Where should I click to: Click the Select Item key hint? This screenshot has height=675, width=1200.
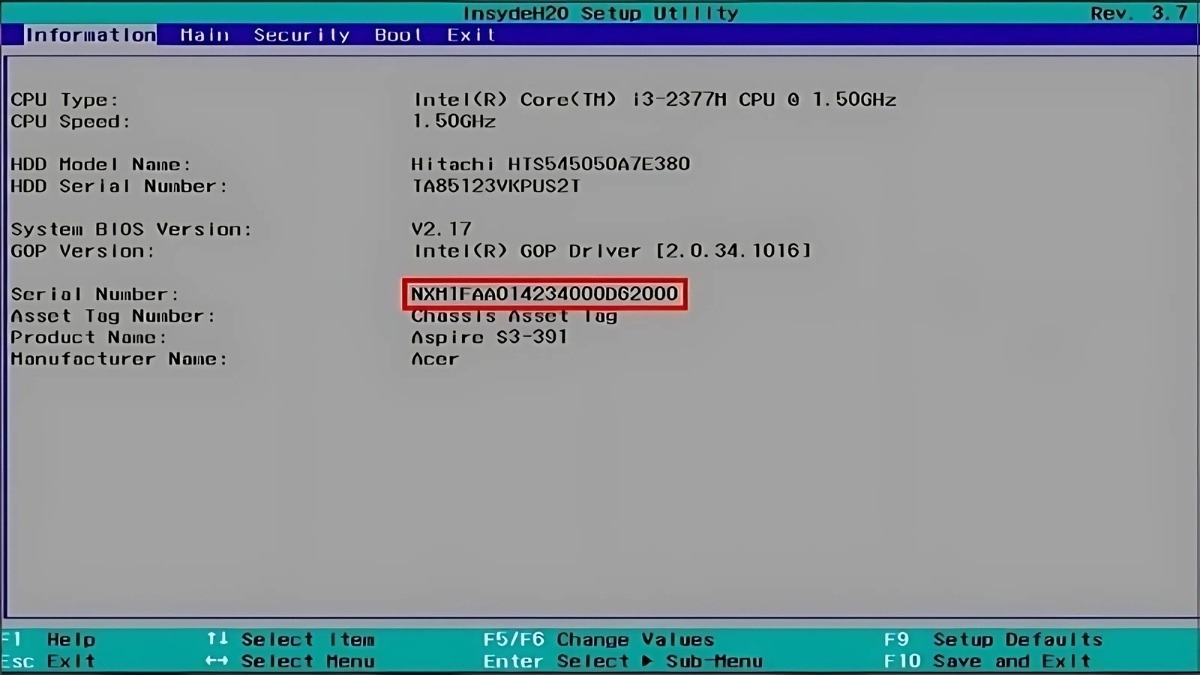(x=290, y=640)
